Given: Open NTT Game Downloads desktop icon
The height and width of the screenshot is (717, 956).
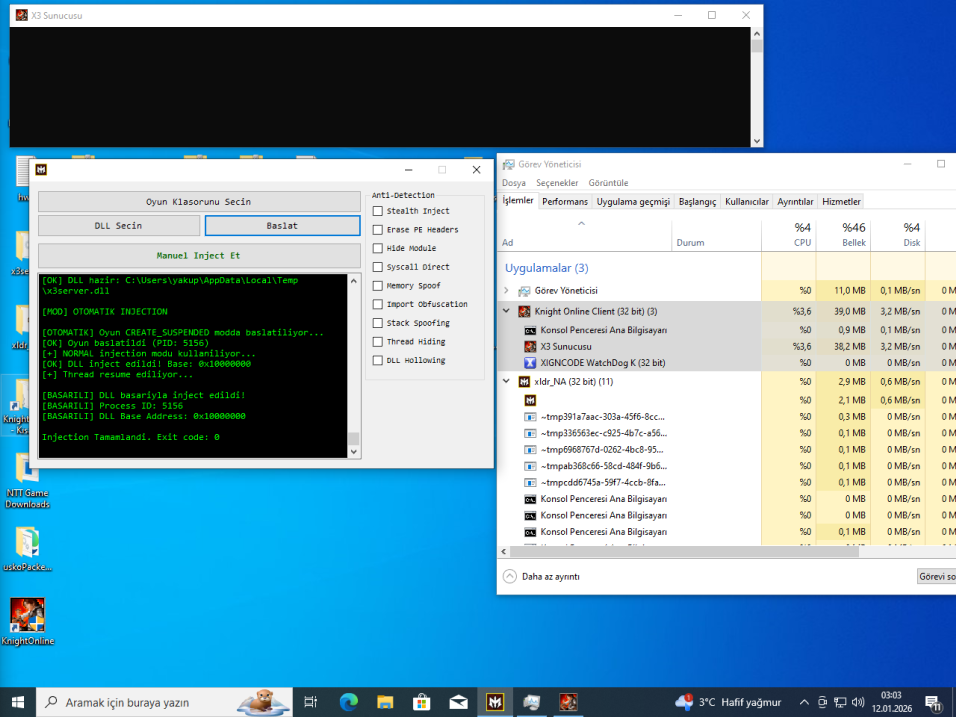Looking at the screenshot, I should [27, 482].
